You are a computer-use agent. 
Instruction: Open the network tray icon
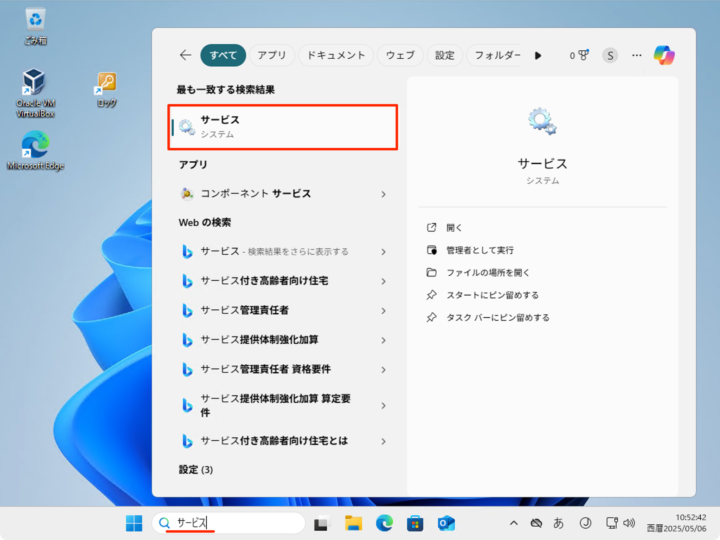[x=612, y=523]
